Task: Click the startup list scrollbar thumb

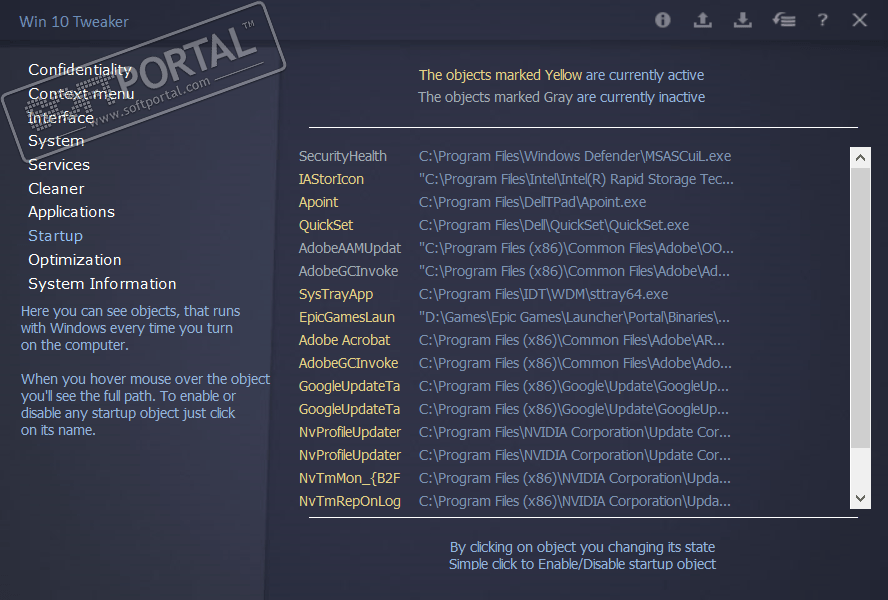Action: (x=860, y=308)
